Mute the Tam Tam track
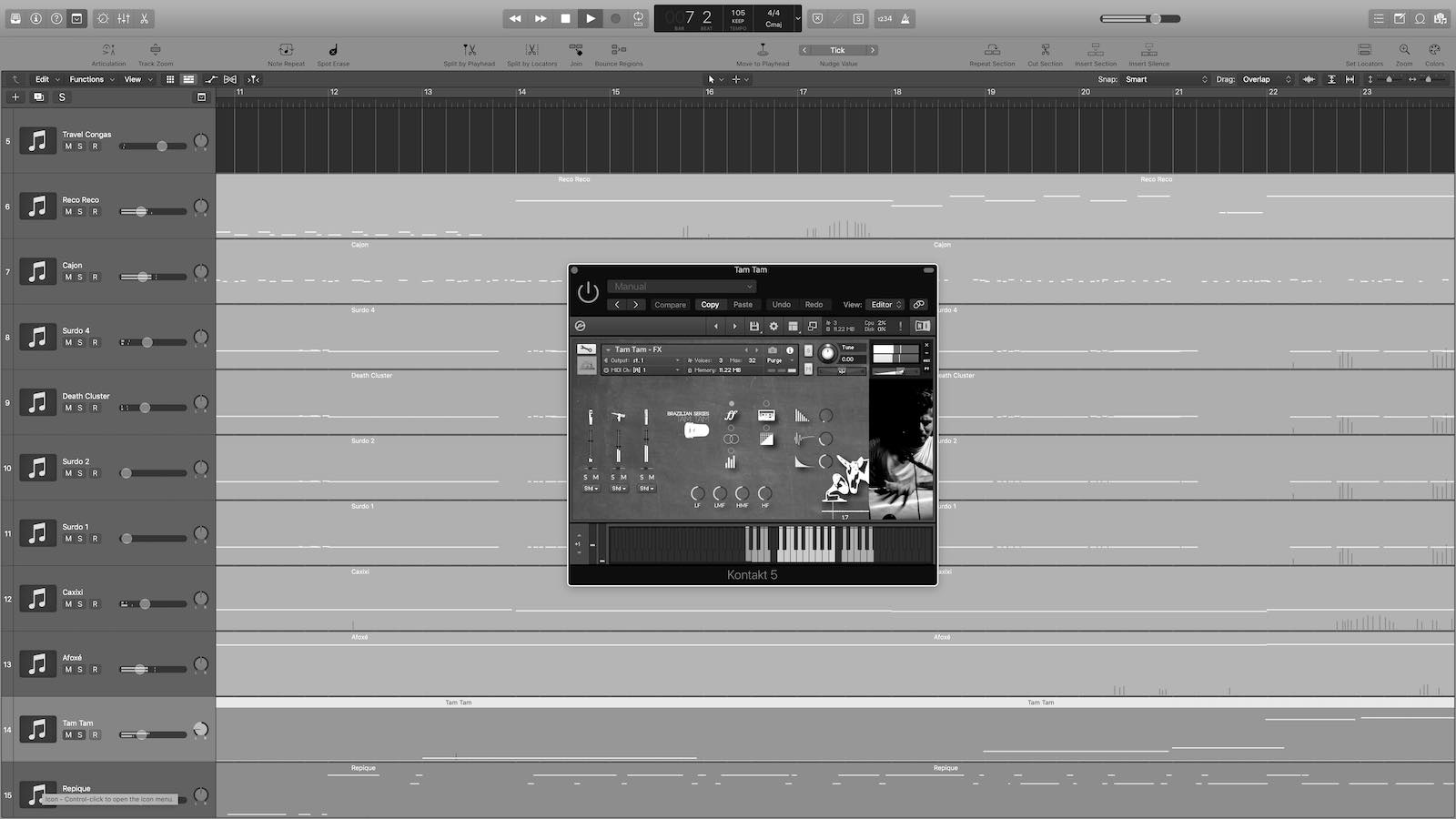This screenshot has width=1456, height=819. (x=68, y=735)
